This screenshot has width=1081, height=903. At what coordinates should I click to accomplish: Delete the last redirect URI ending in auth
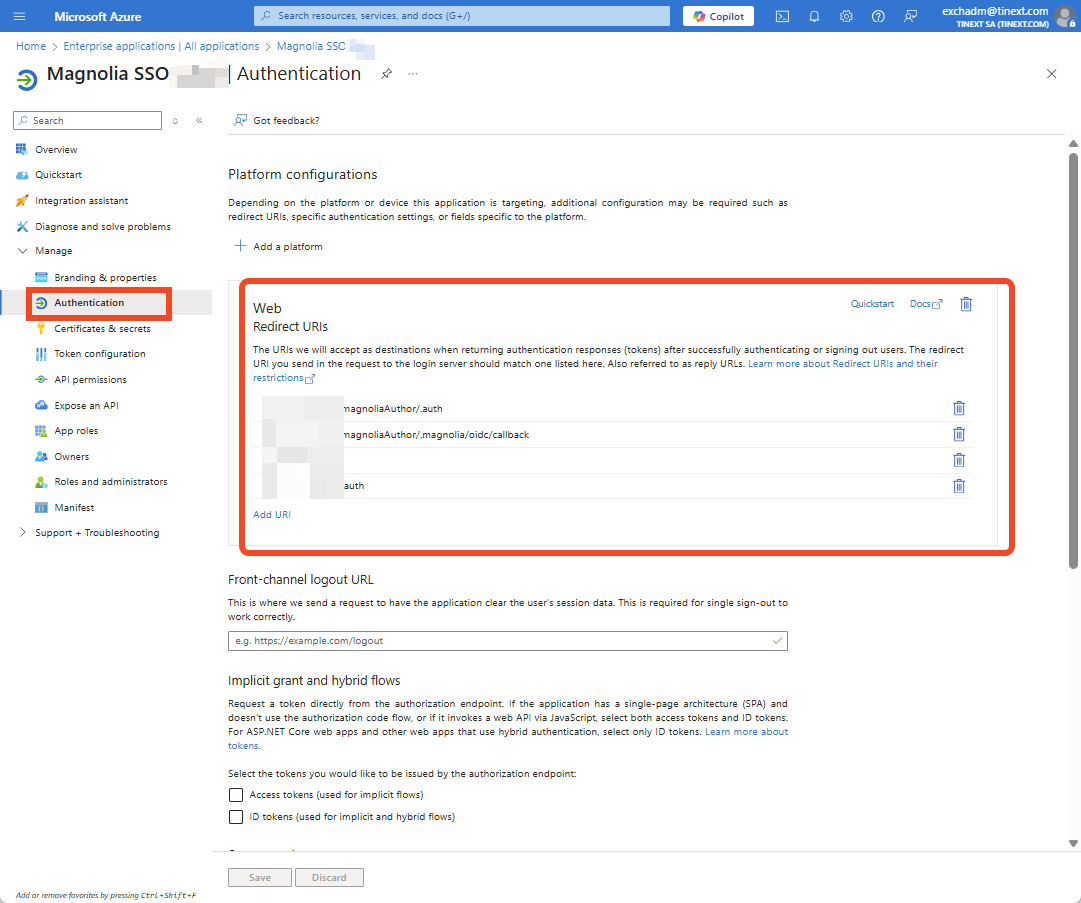[958, 486]
